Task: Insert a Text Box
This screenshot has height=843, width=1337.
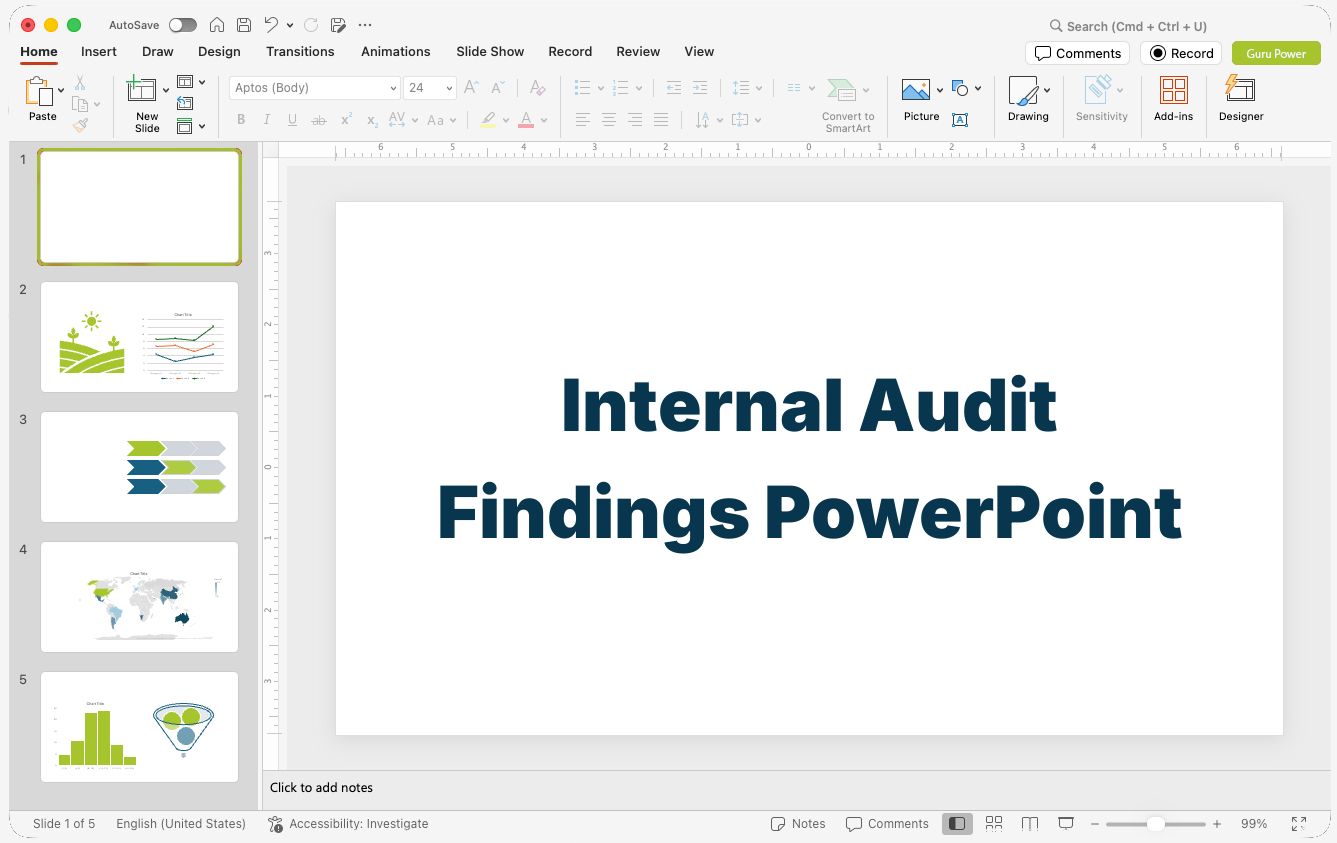Action: pos(960,120)
